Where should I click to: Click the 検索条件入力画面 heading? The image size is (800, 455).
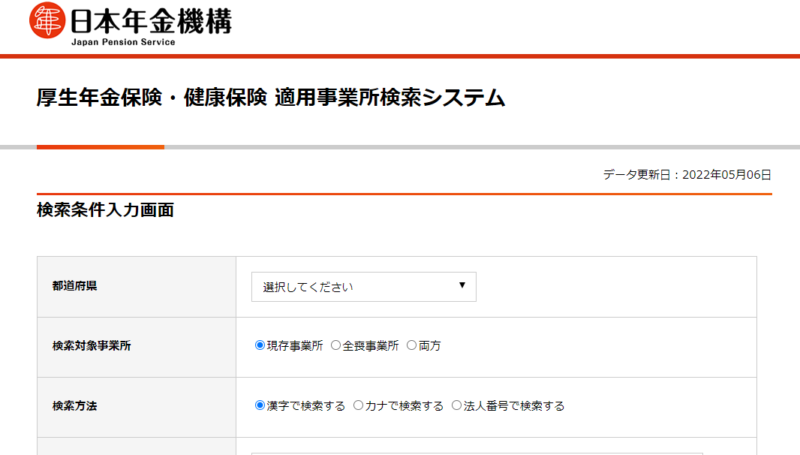coord(106,210)
